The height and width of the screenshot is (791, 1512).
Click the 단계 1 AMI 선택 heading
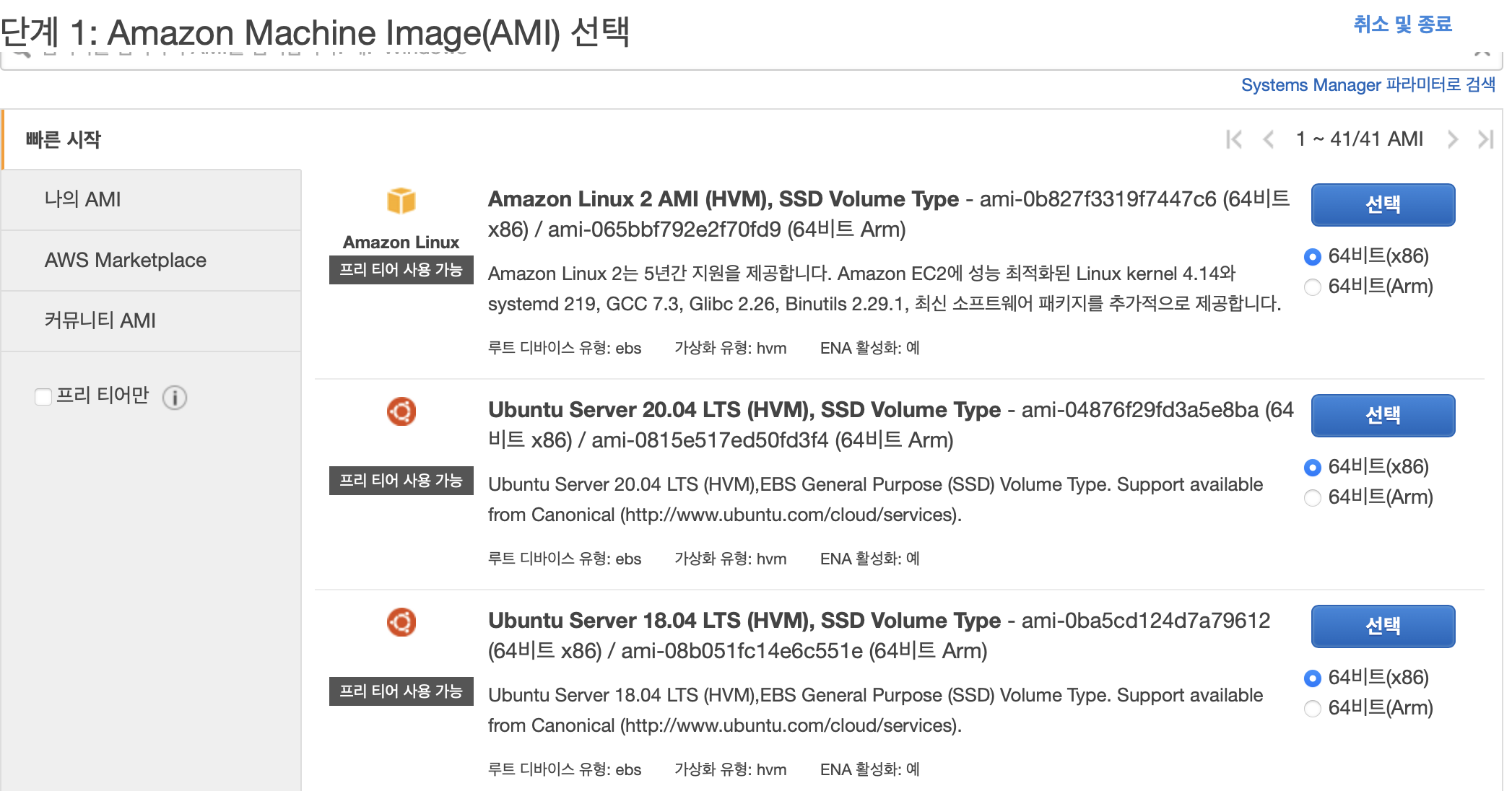click(315, 32)
